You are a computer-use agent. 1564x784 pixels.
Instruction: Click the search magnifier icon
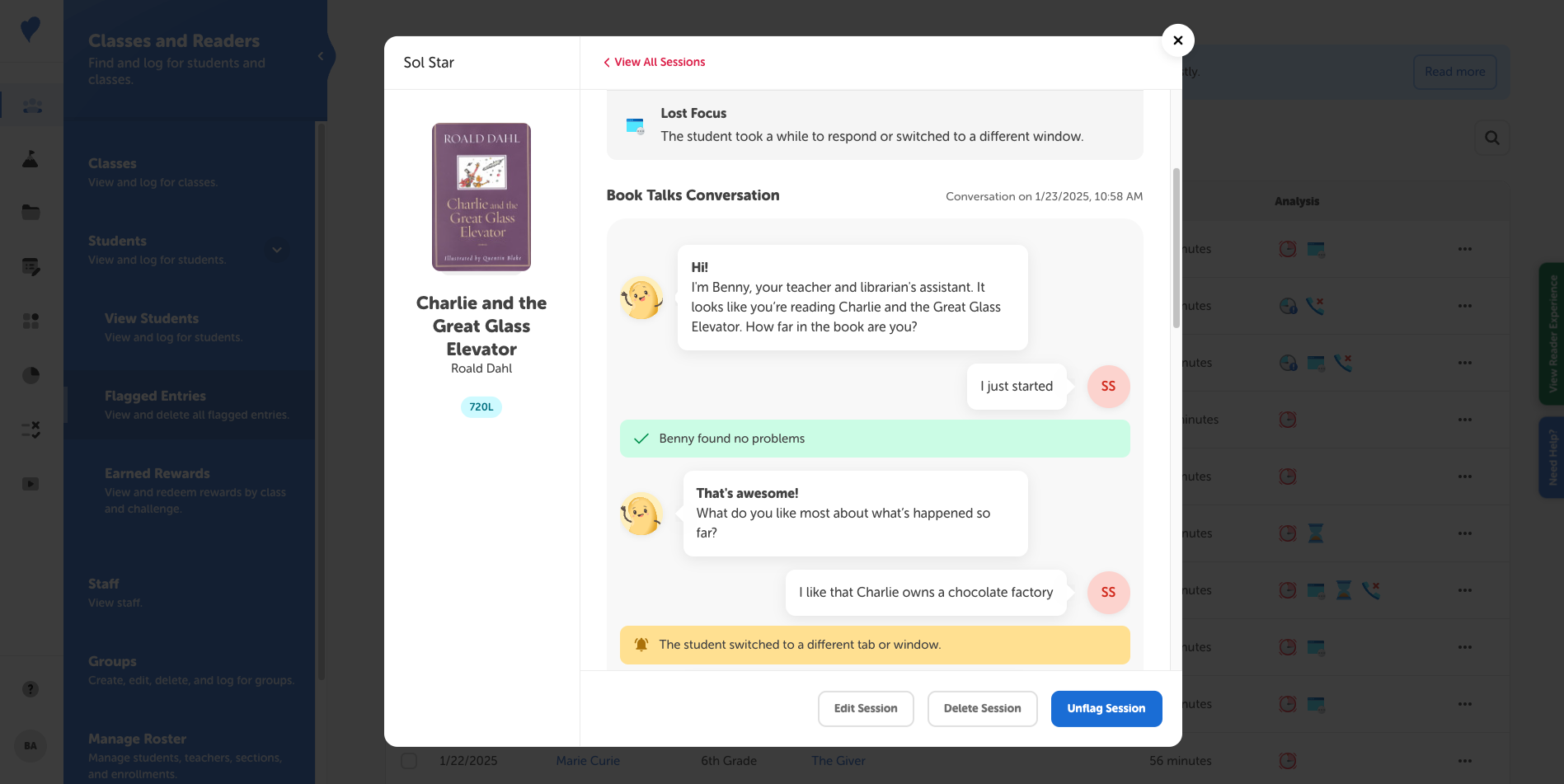(1492, 138)
